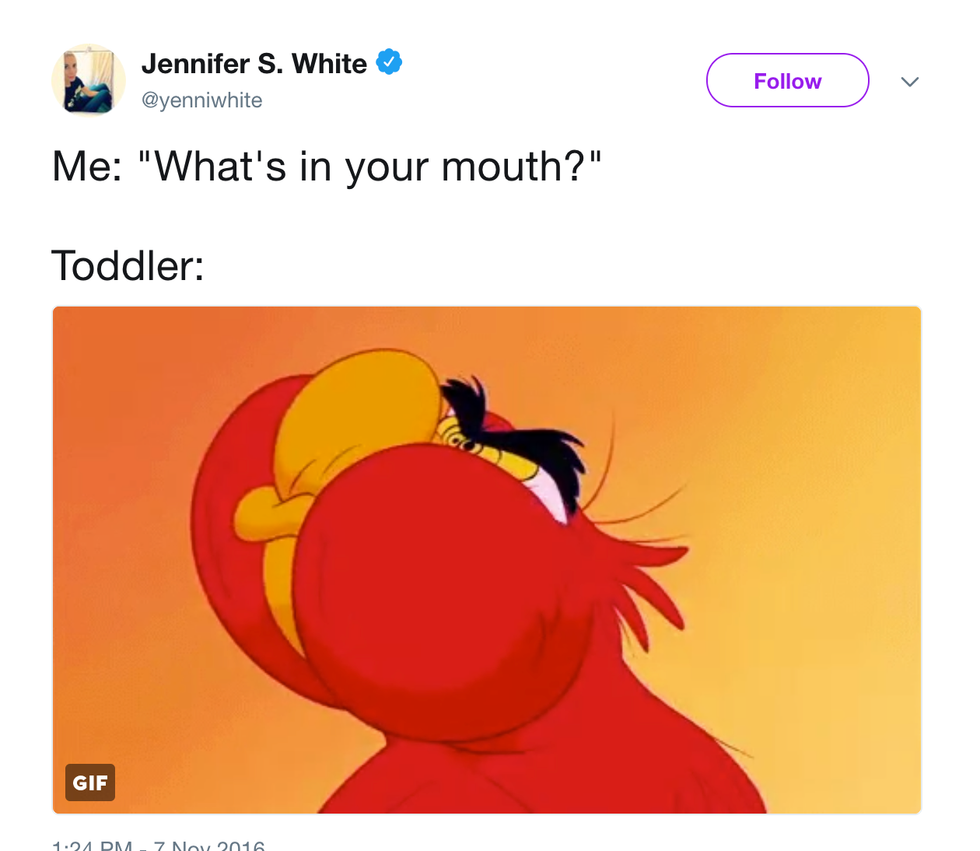Click the "Toddler:" line of the tweet
The image size is (980, 851).
[128, 266]
